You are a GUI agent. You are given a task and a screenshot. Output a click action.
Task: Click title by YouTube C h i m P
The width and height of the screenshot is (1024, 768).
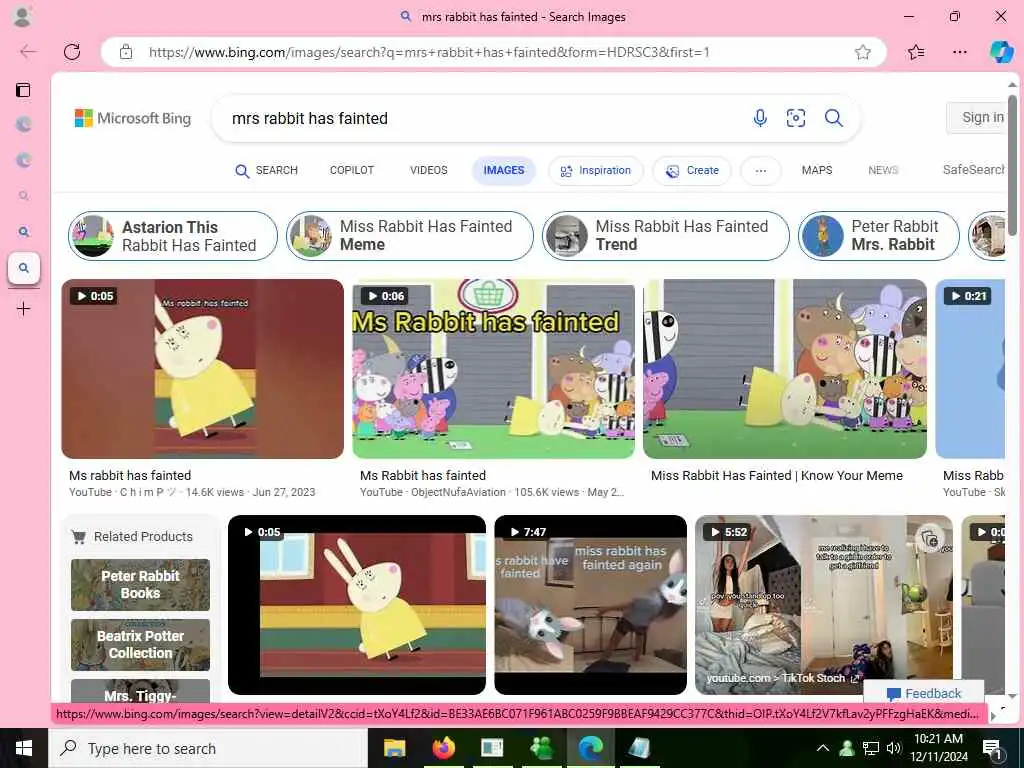(x=131, y=475)
